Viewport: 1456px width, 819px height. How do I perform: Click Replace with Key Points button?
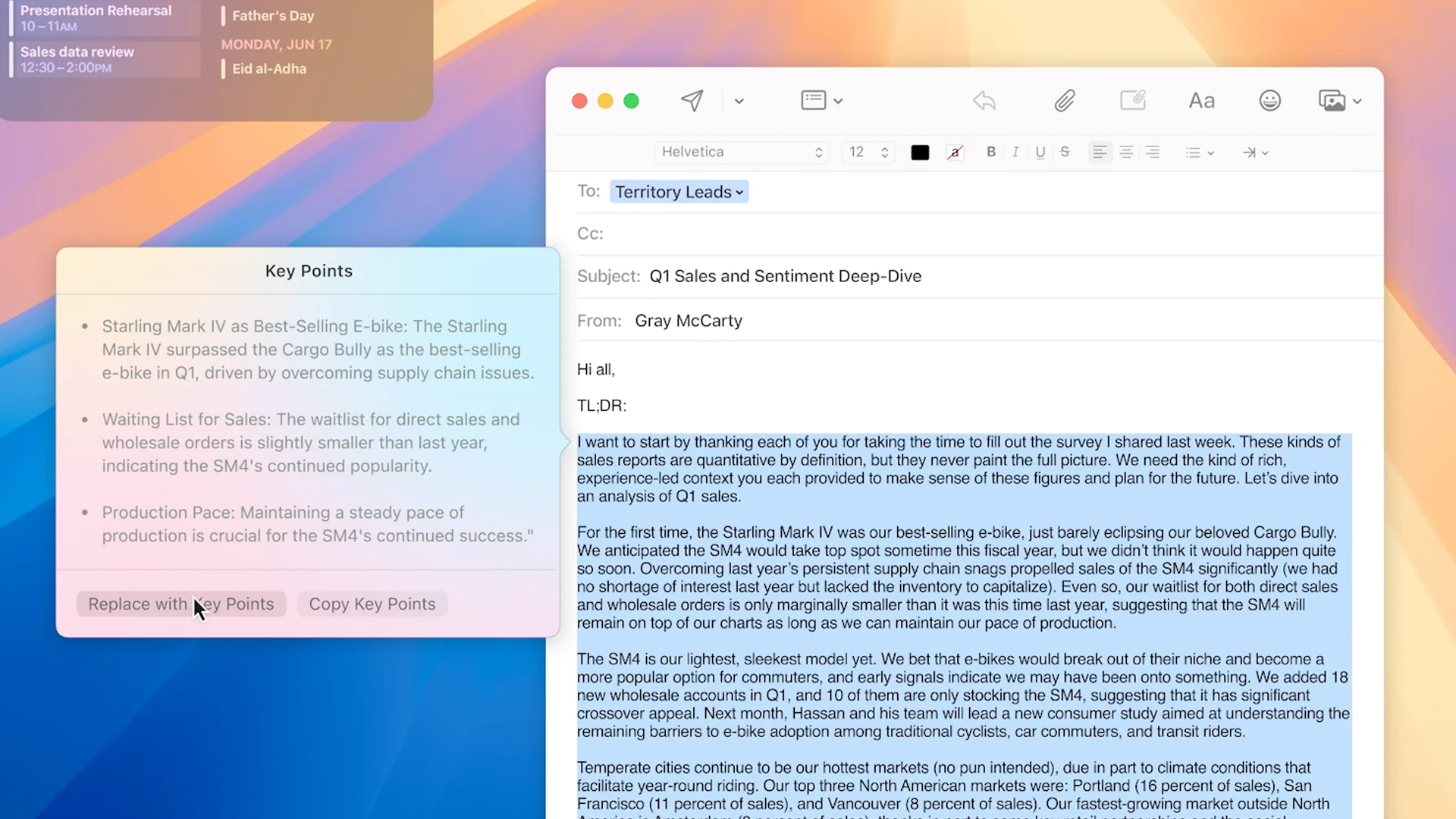(181, 604)
